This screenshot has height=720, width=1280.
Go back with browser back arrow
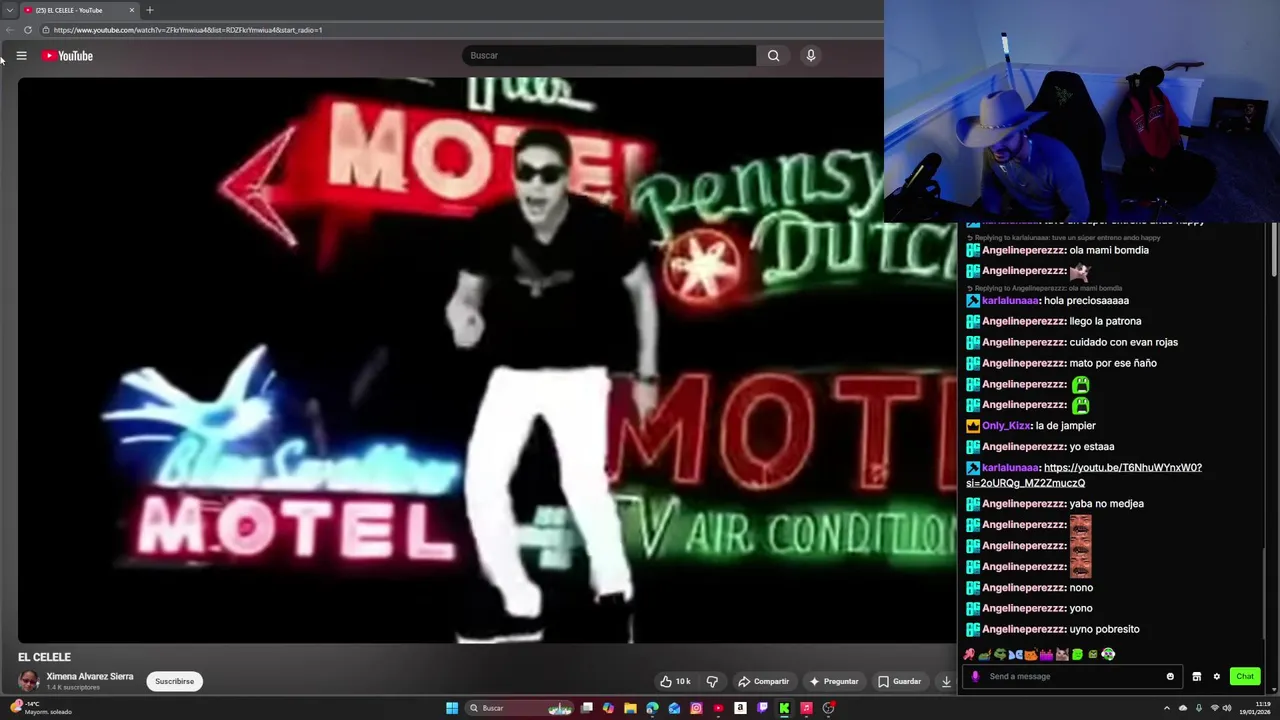point(9,30)
